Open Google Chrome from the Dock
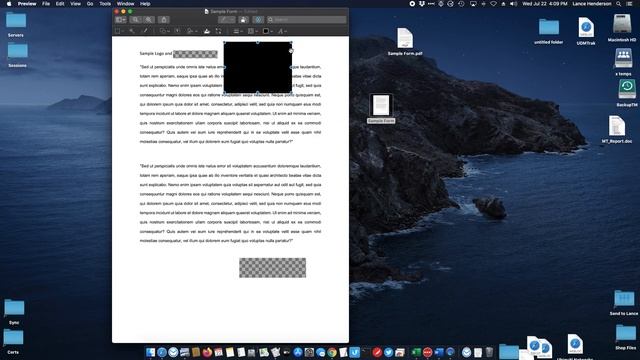Viewport: 640px width, 360px height. coord(332,352)
